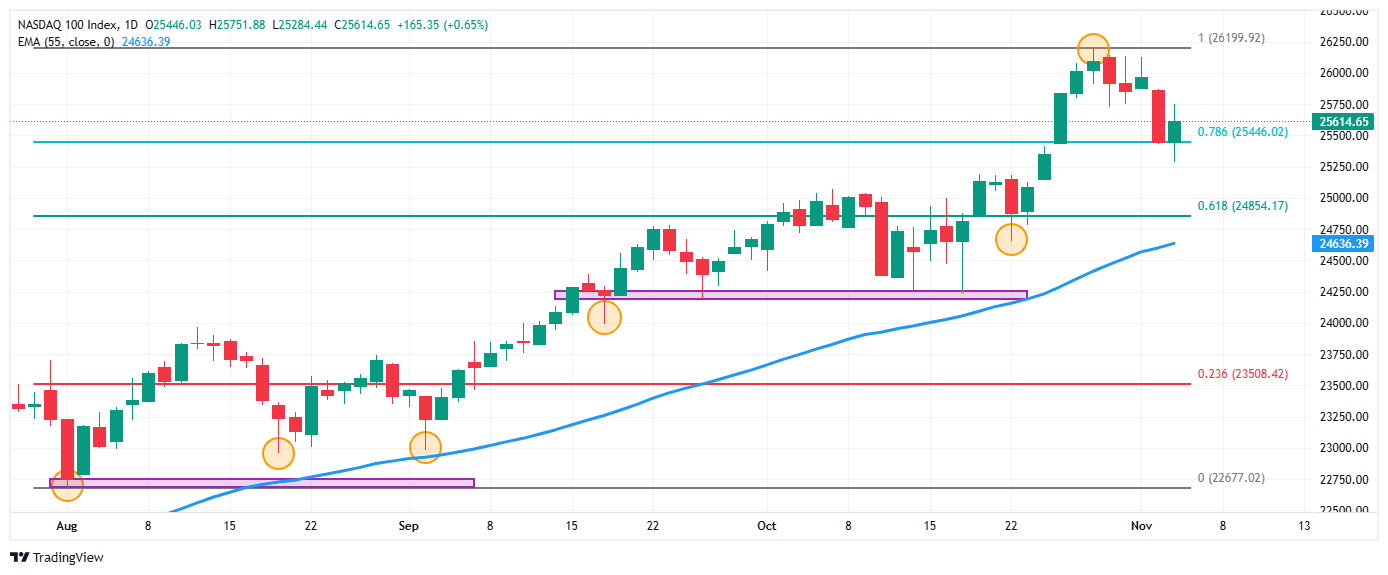
Task: Click the NASDAQ 100 Index symbol title
Action: tap(62, 24)
